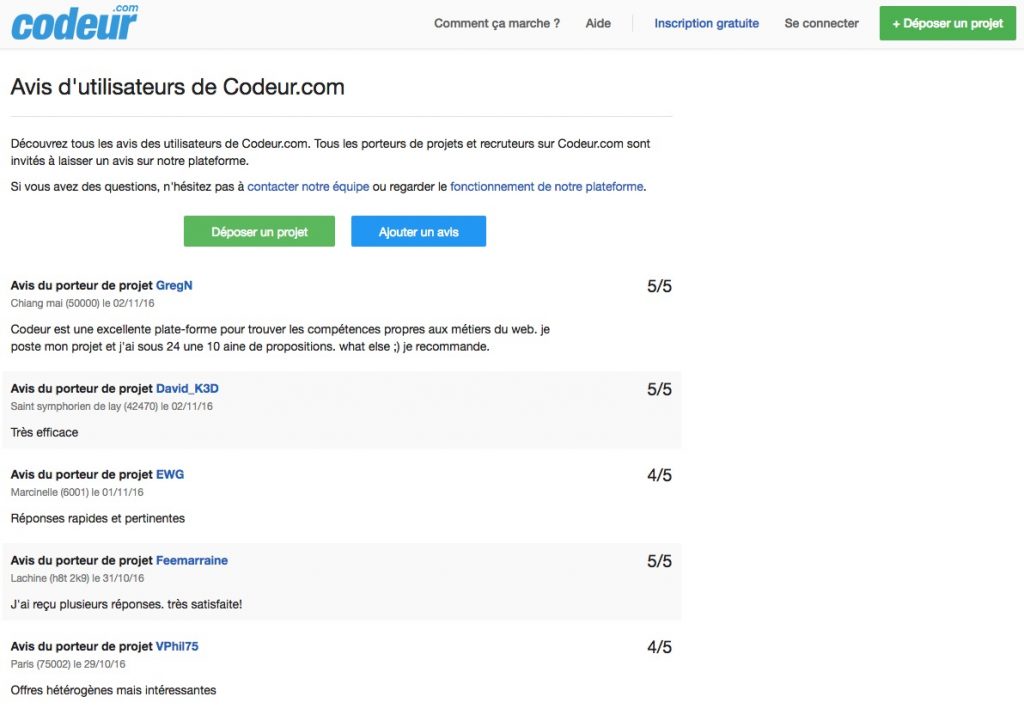
Task: Click green 'Déposer un projet' button beside Ajouter un avis
Action: 259,232
